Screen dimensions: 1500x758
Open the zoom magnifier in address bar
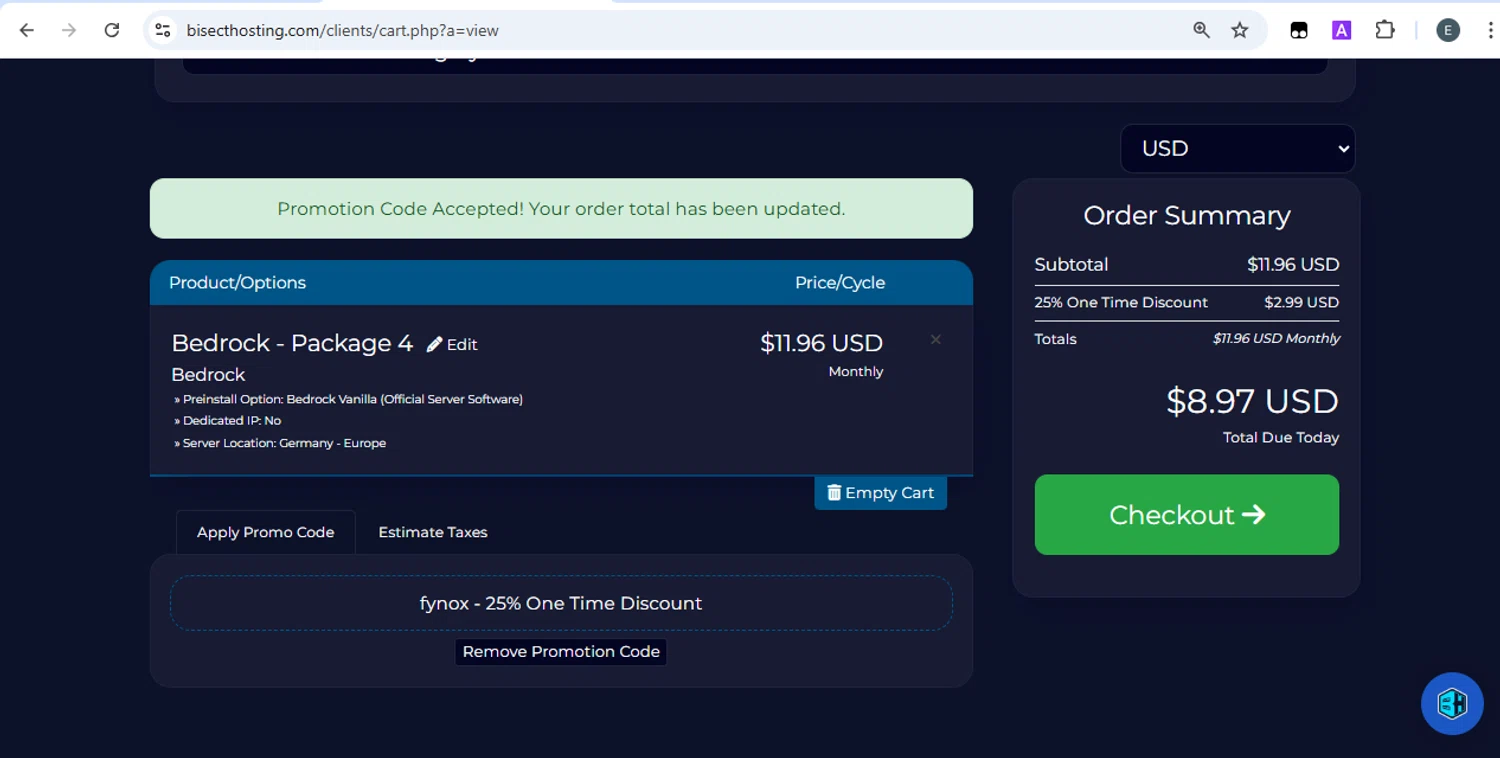pyautogui.click(x=1202, y=30)
